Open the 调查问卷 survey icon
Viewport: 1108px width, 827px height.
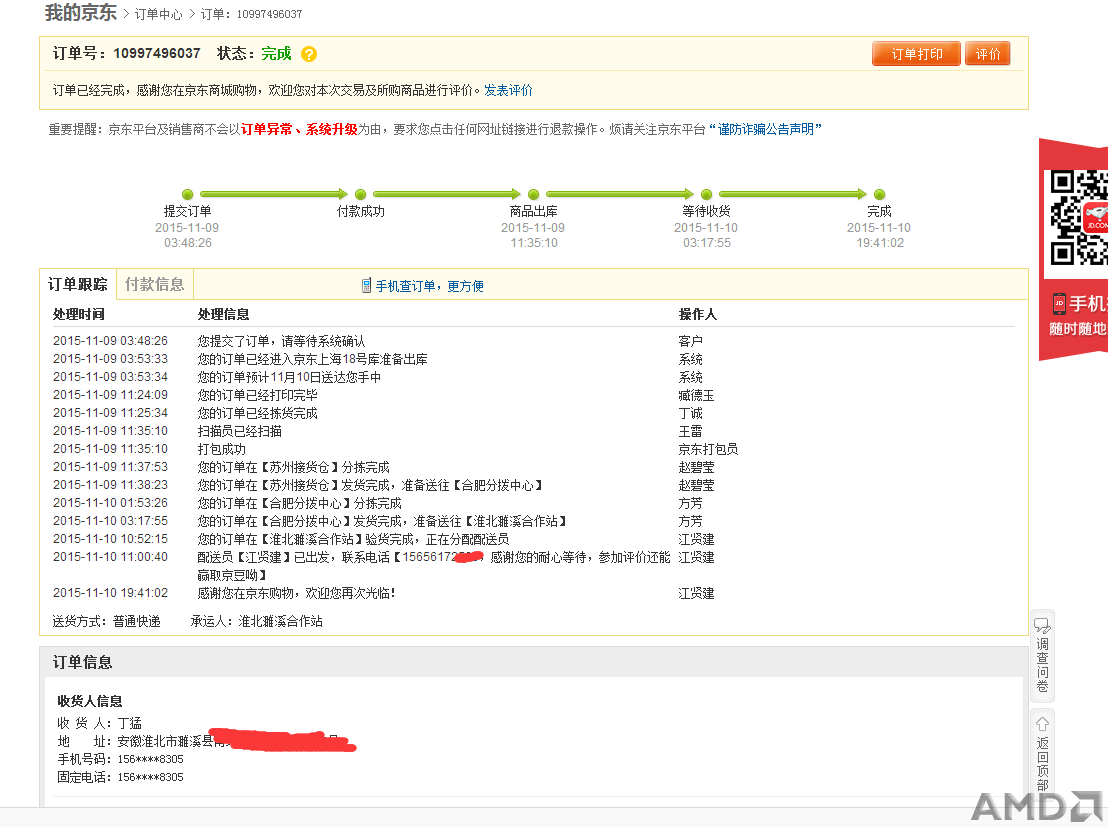point(1042,626)
